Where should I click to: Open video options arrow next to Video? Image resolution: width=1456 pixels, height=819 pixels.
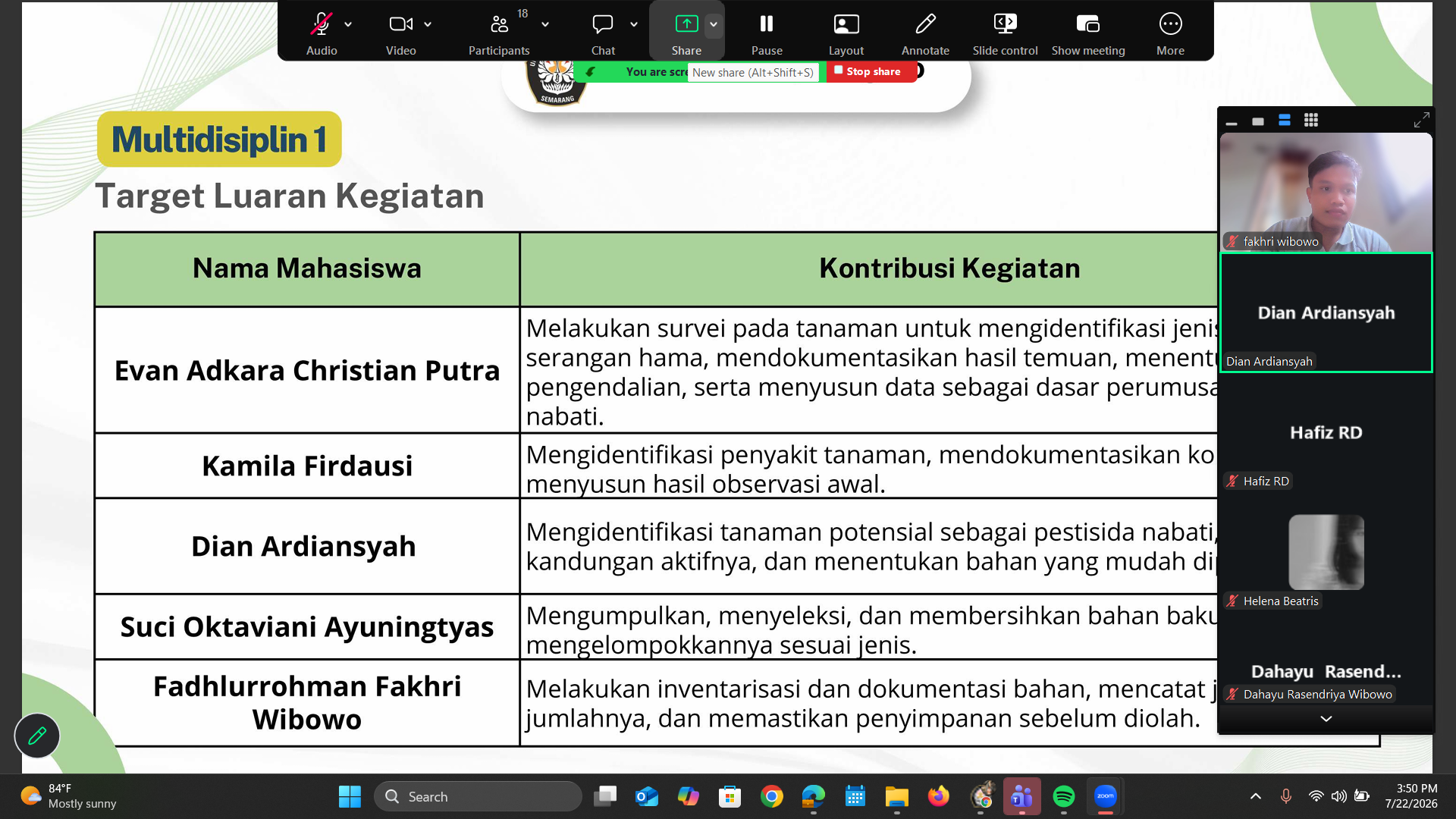(428, 24)
